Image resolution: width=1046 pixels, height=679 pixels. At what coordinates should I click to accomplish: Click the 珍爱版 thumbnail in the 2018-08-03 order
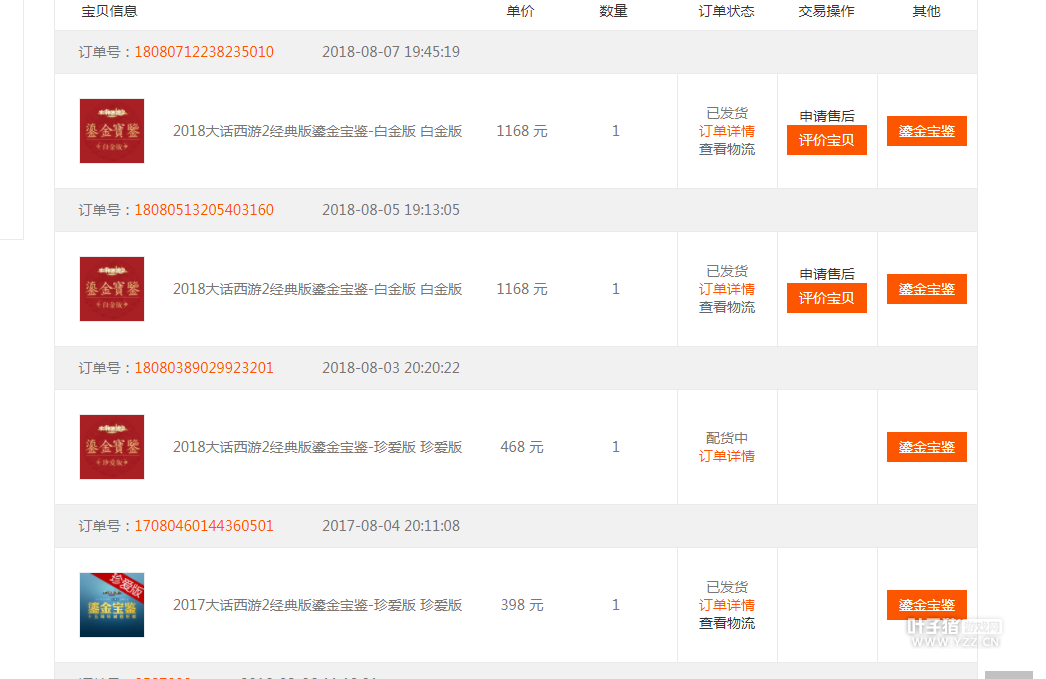pyautogui.click(x=112, y=447)
